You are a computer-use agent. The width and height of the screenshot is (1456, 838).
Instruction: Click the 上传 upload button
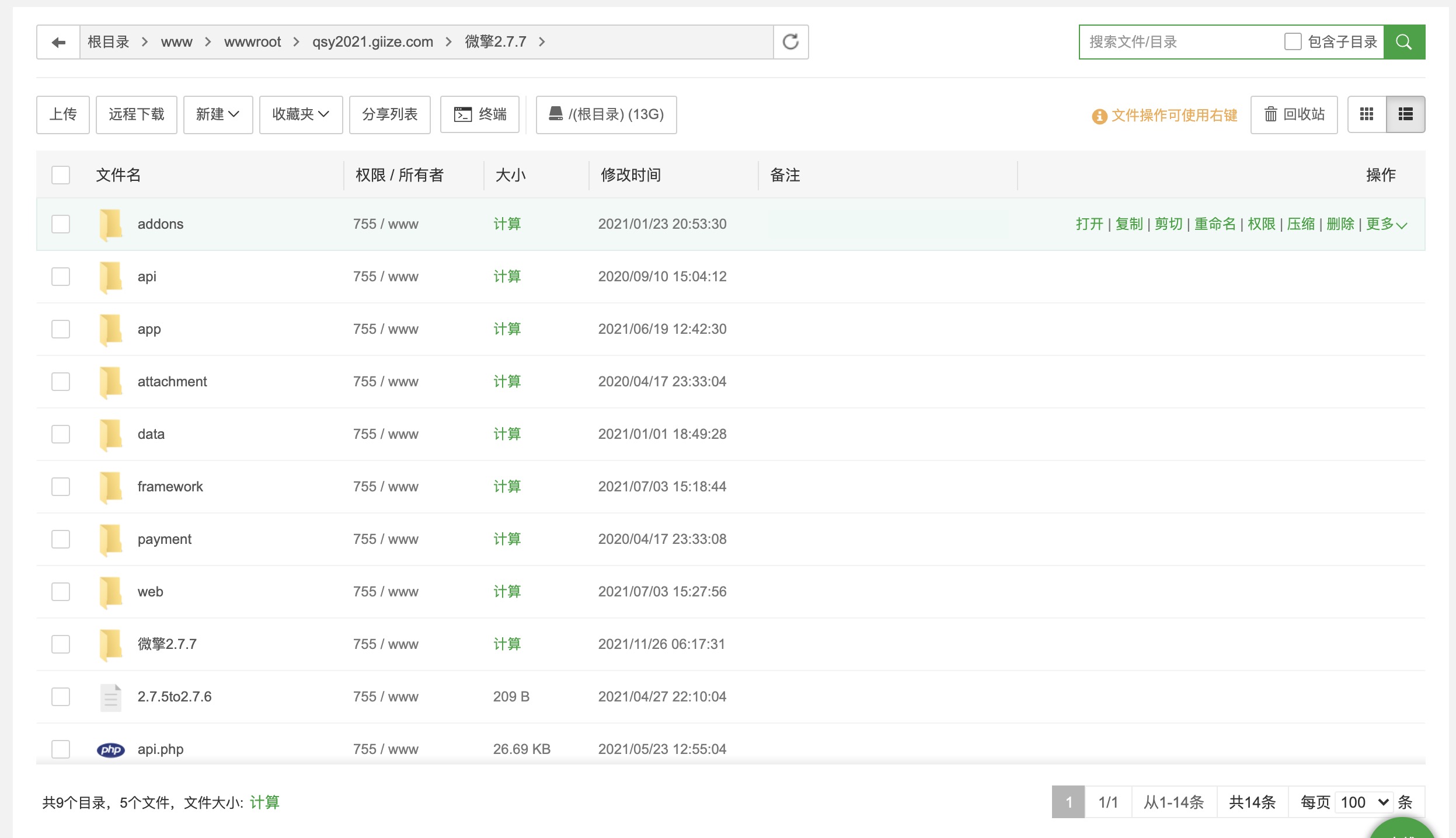(63, 114)
